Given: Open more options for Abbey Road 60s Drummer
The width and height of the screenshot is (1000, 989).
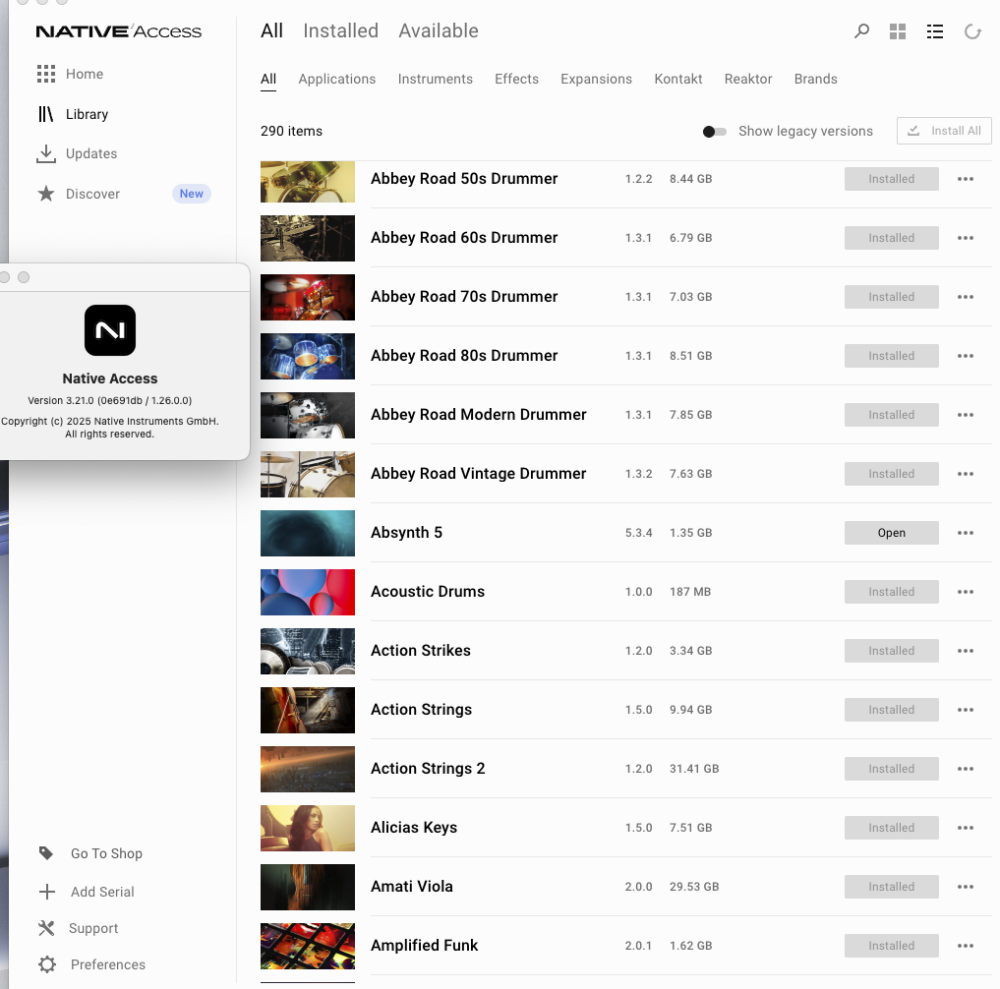Looking at the screenshot, I should [x=966, y=238].
